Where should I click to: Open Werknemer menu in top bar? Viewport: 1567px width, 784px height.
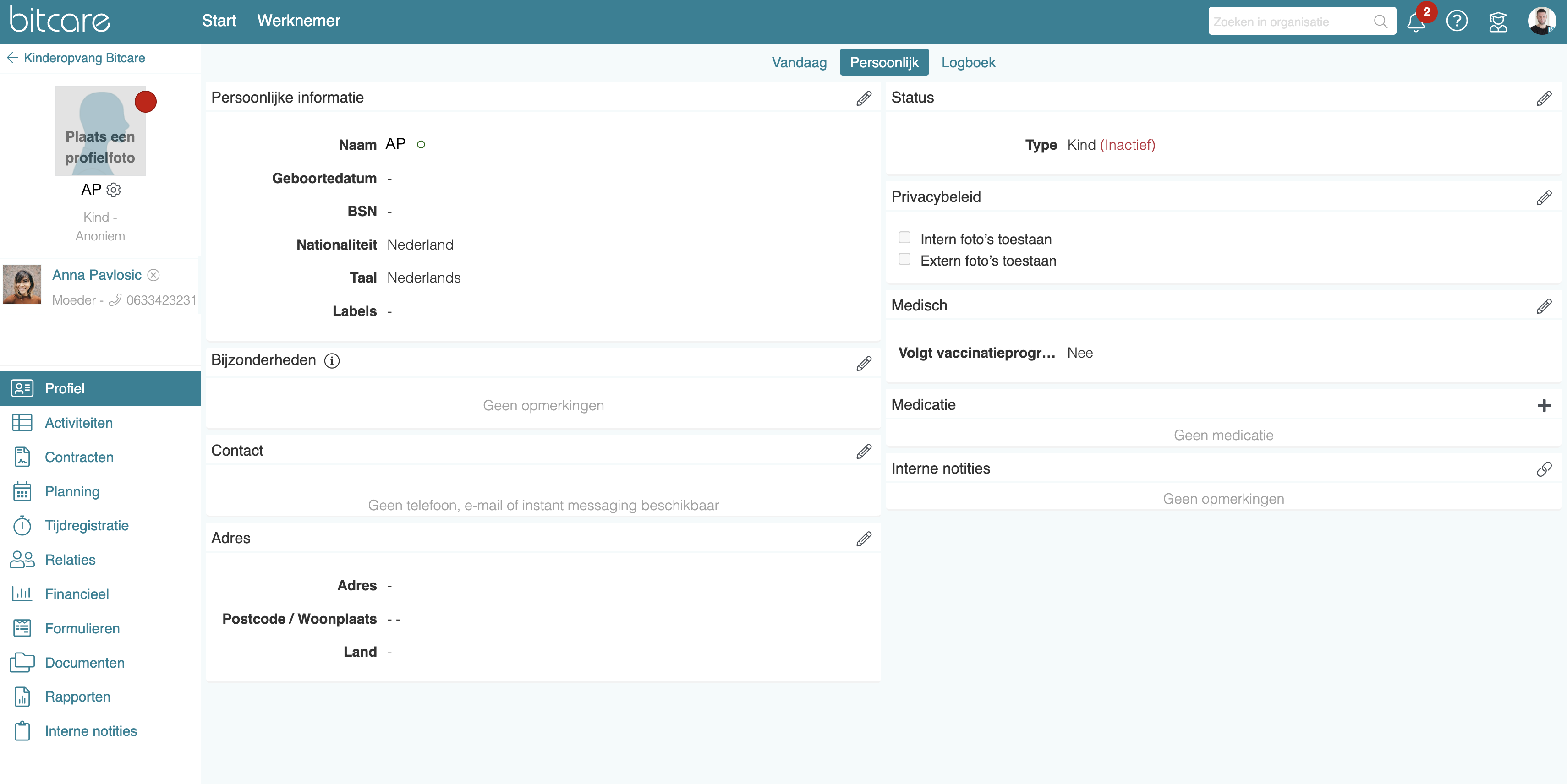tap(298, 21)
